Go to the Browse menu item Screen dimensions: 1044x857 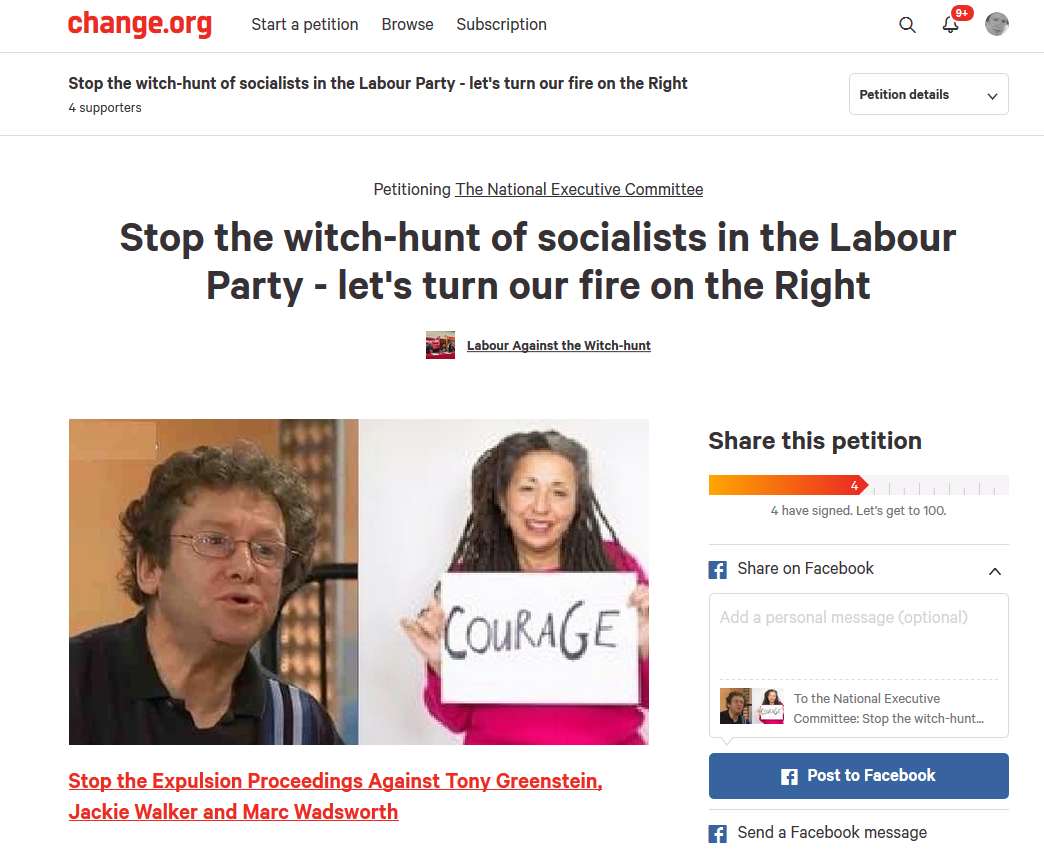pos(407,25)
